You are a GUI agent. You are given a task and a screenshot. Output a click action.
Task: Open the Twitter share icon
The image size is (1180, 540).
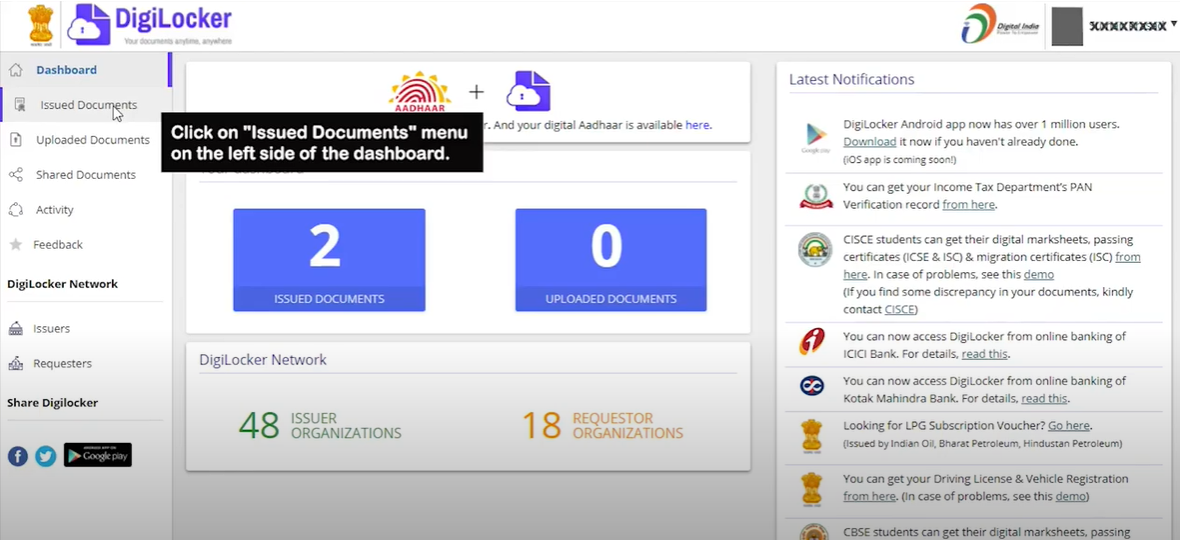click(x=46, y=456)
